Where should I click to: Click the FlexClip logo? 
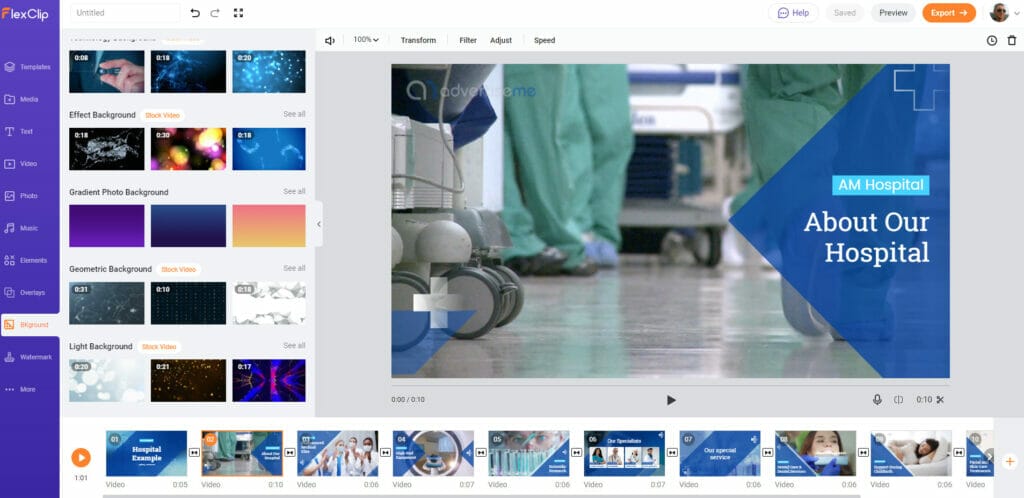(x=25, y=14)
